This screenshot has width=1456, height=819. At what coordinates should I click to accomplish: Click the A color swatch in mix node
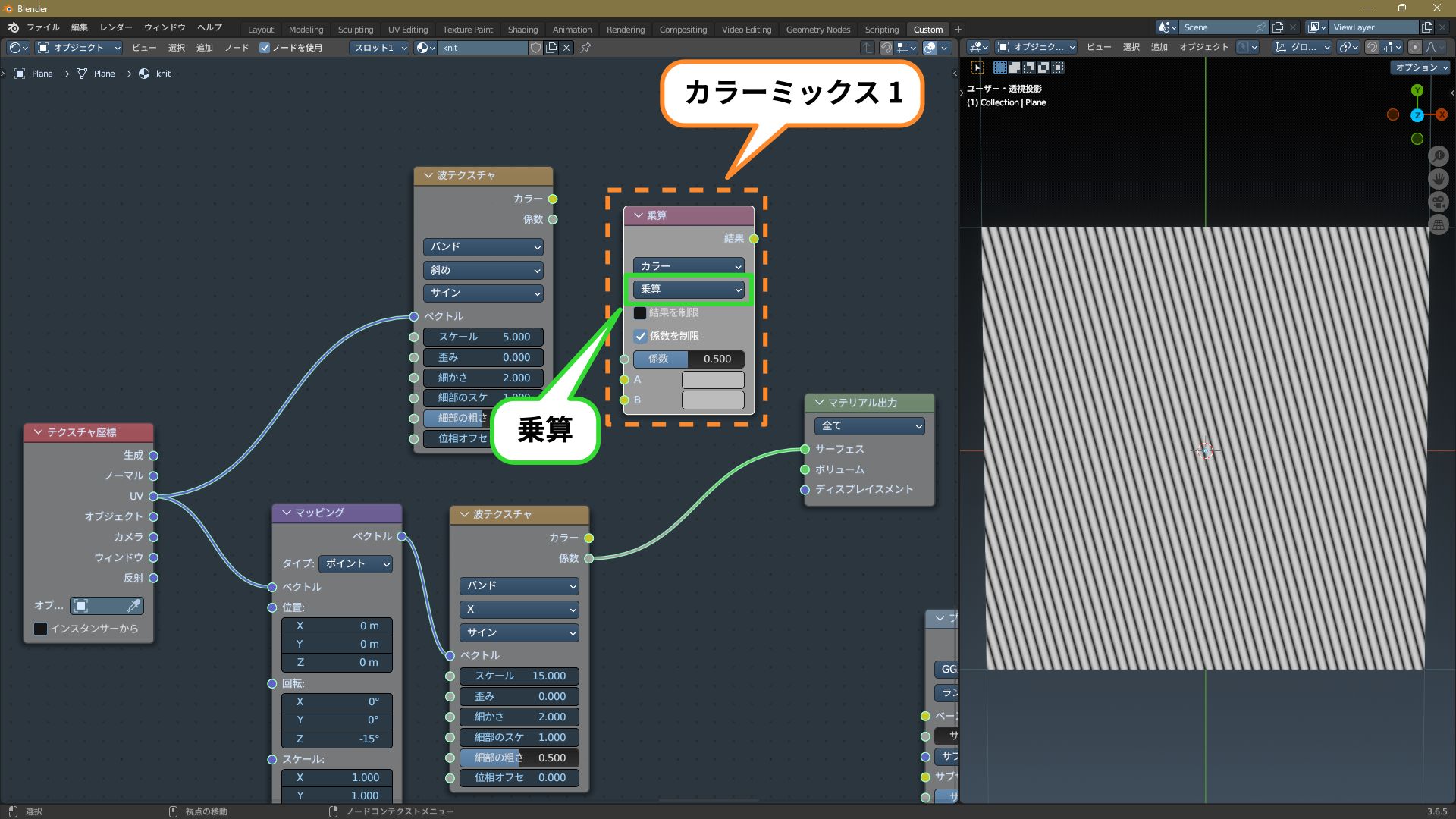713,380
